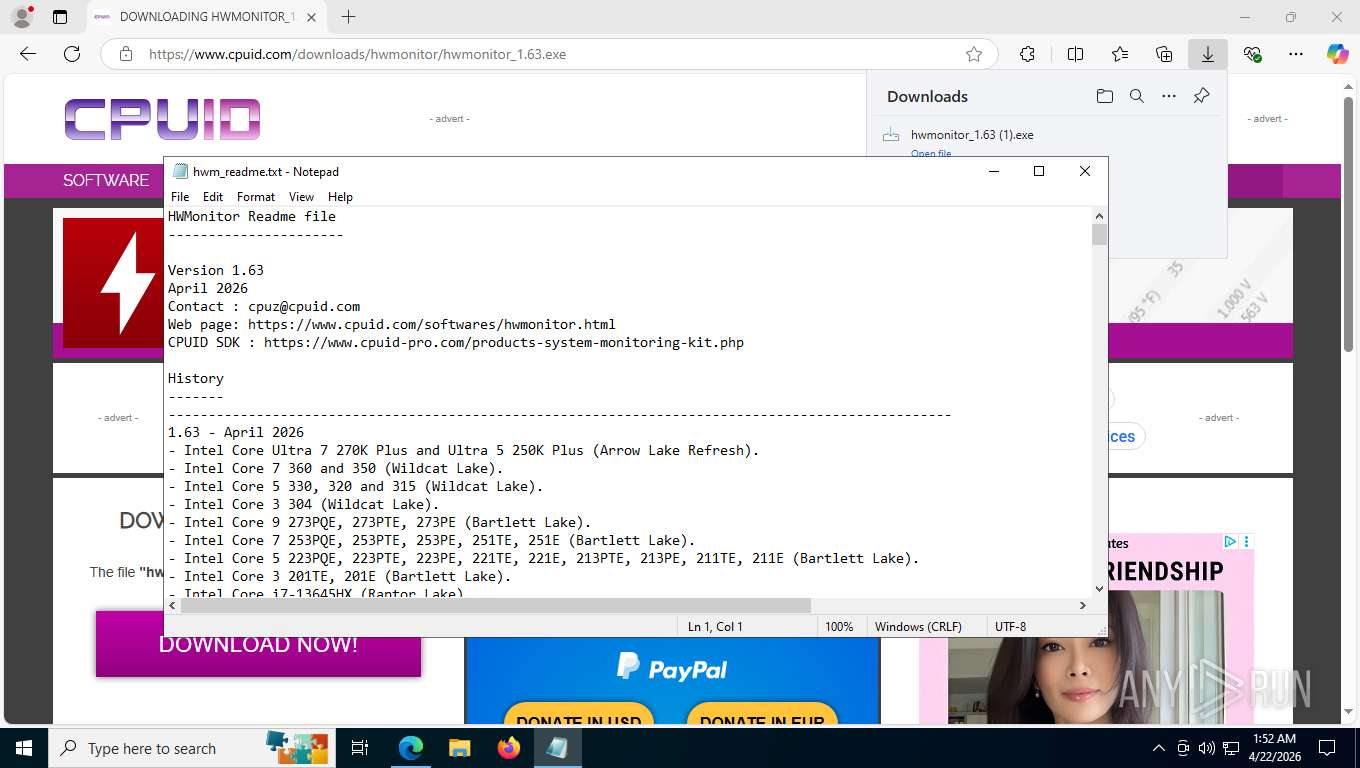Click 'Ln 1, Col 1' in status bar
This screenshot has height=768, width=1360.
coord(715,626)
